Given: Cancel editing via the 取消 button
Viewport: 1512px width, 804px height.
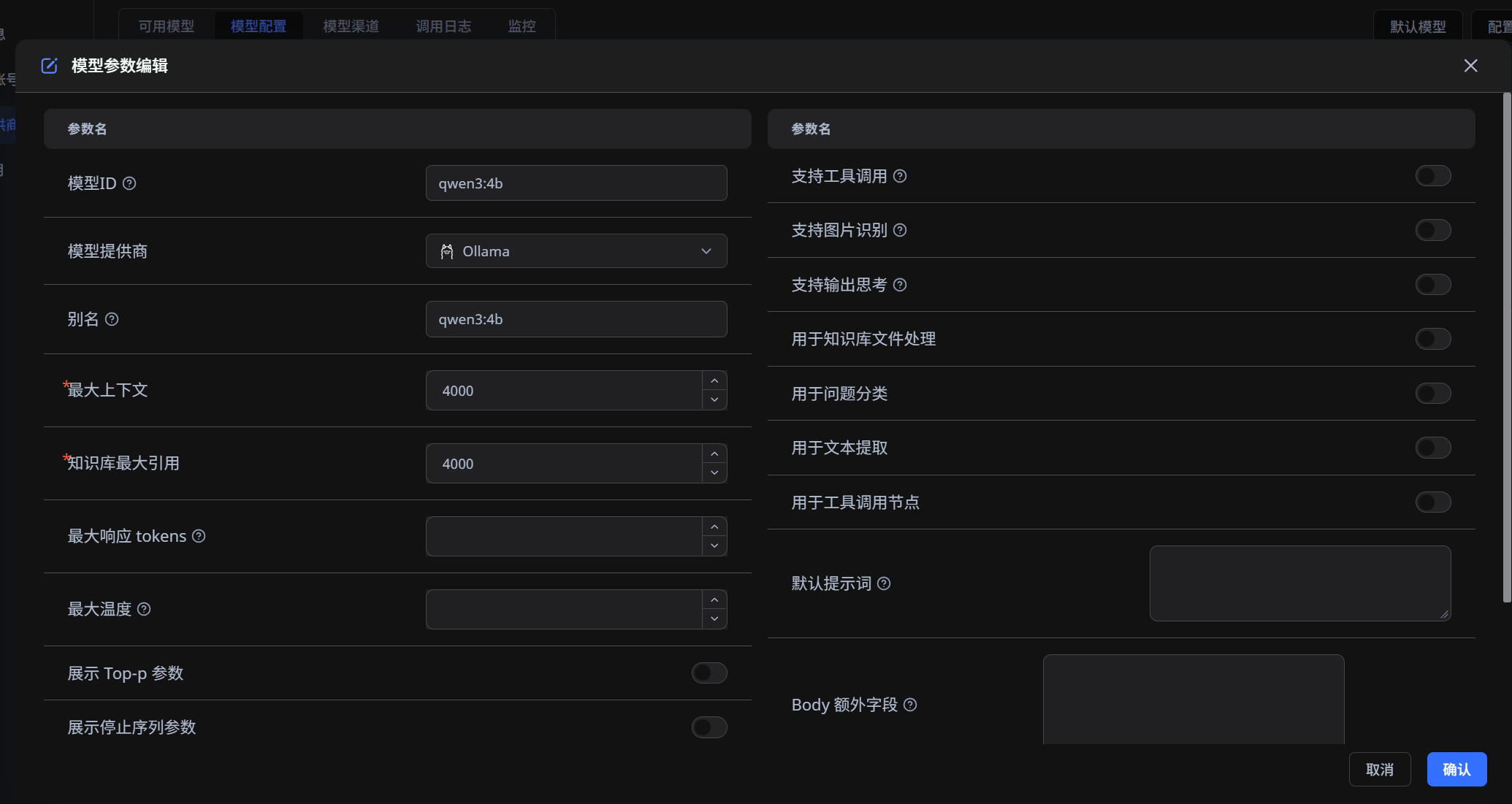Looking at the screenshot, I should point(1380,769).
